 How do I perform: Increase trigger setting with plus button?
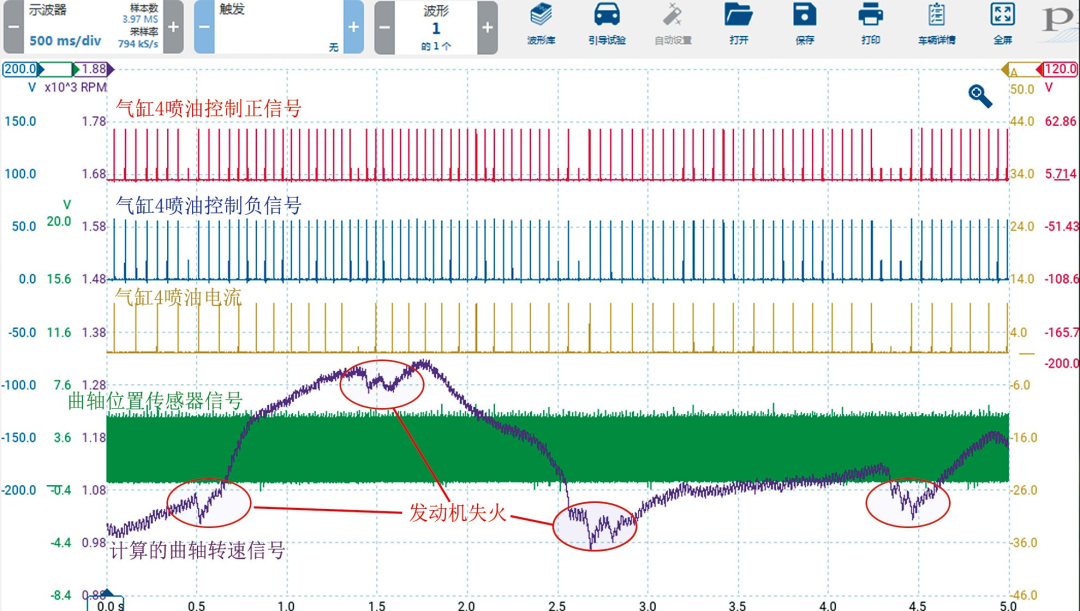point(353,27)
